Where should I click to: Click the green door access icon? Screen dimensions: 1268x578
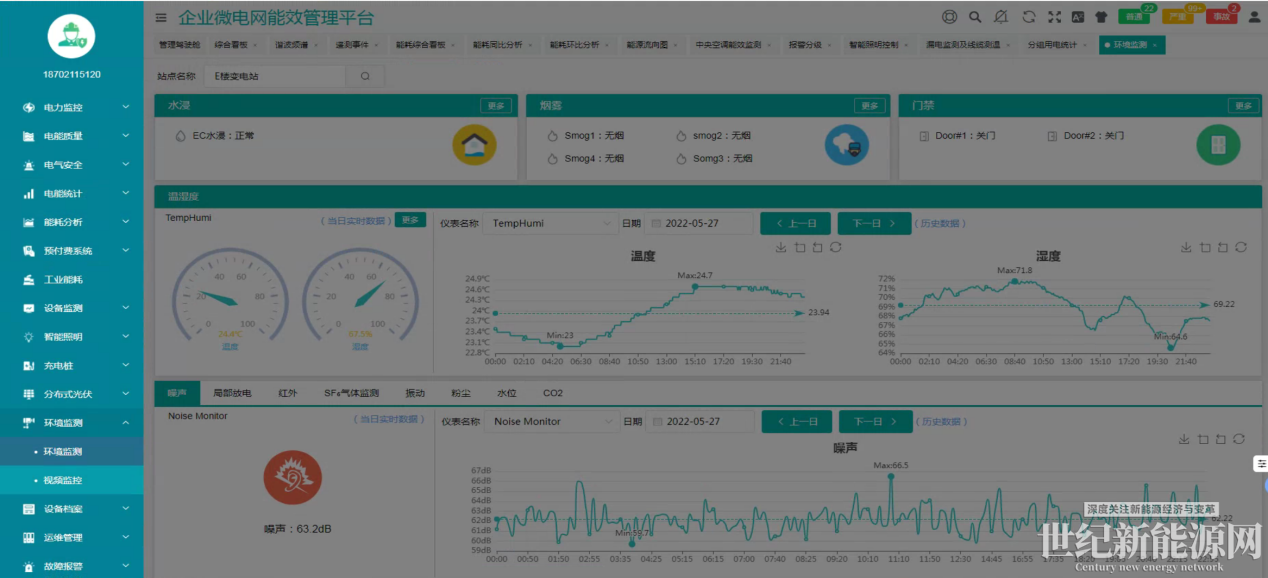(x=1218, y=145)
